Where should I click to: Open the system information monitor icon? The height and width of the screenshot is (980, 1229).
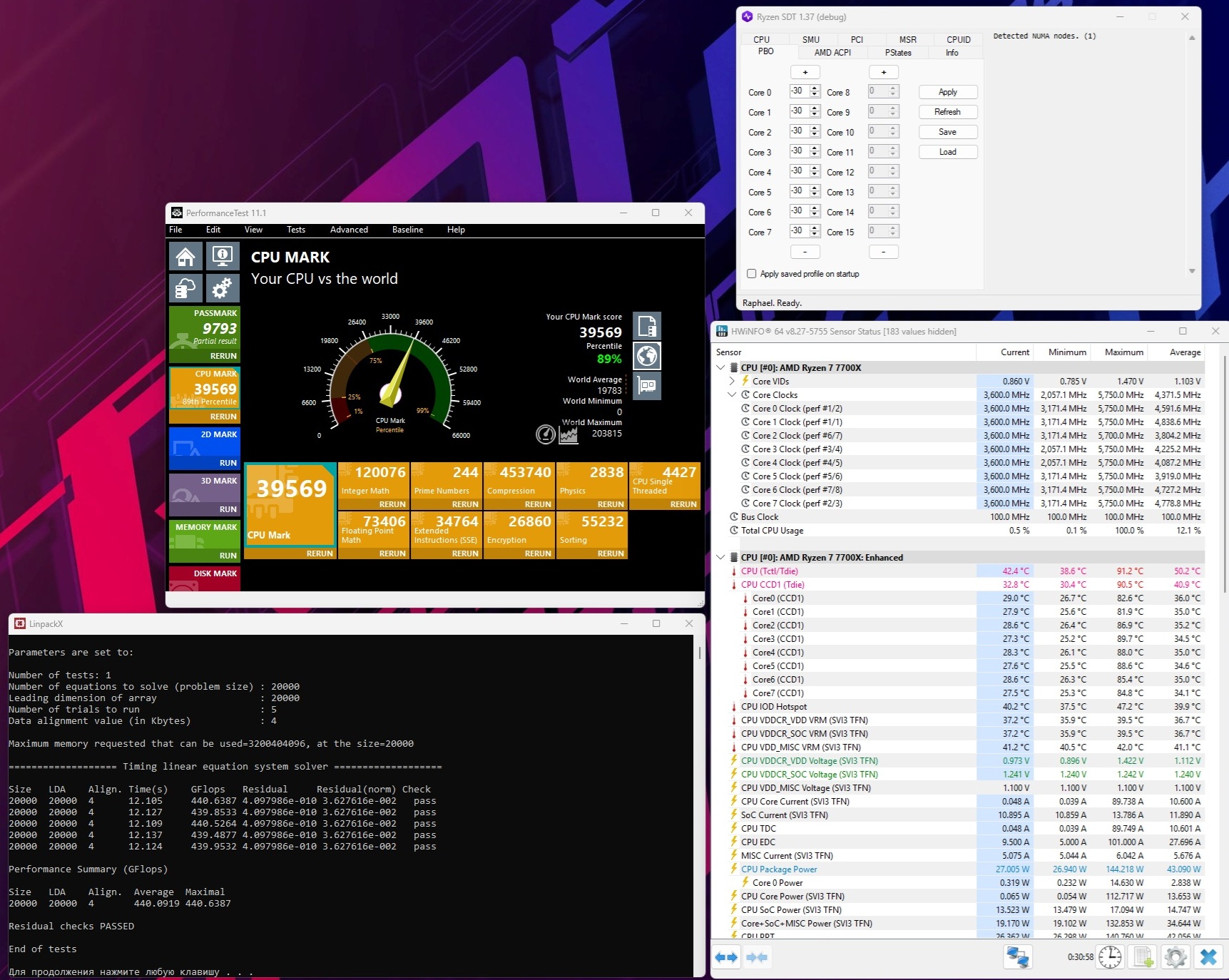click(223, 256)
